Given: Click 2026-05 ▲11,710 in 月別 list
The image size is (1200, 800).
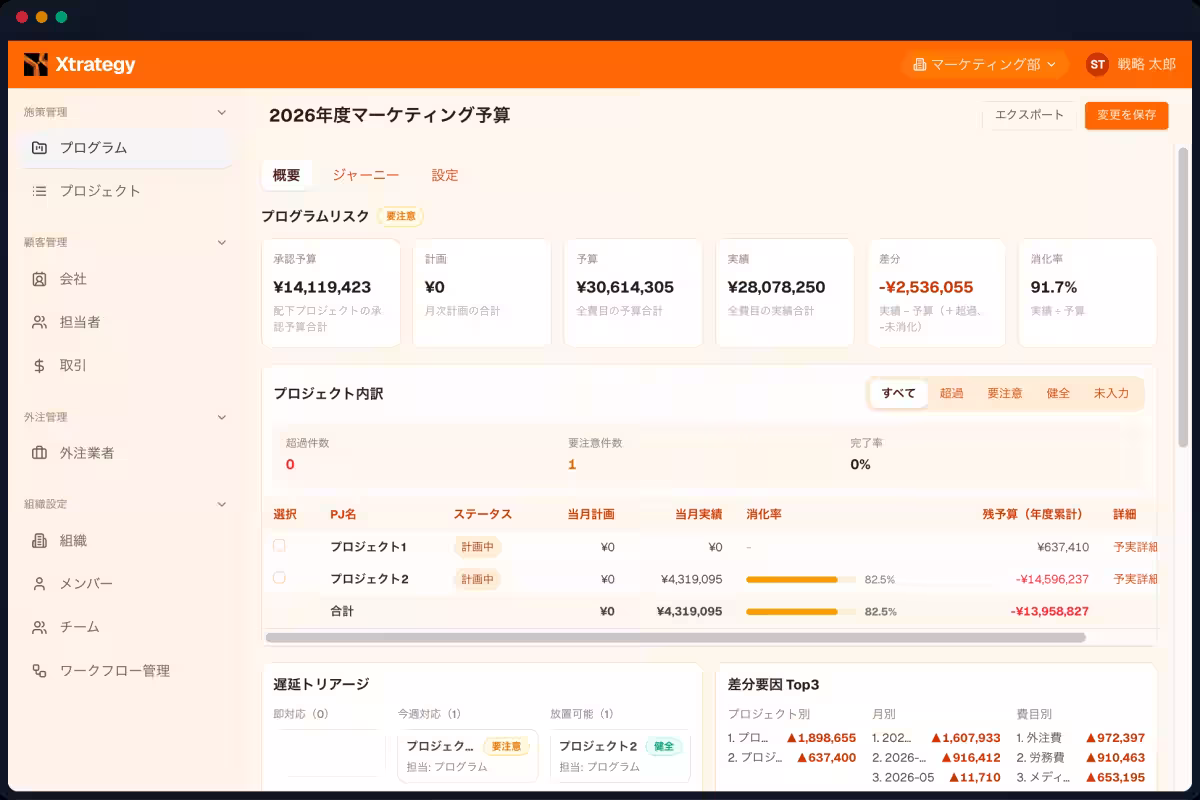Looking at the screenshot, I should 936,778.
